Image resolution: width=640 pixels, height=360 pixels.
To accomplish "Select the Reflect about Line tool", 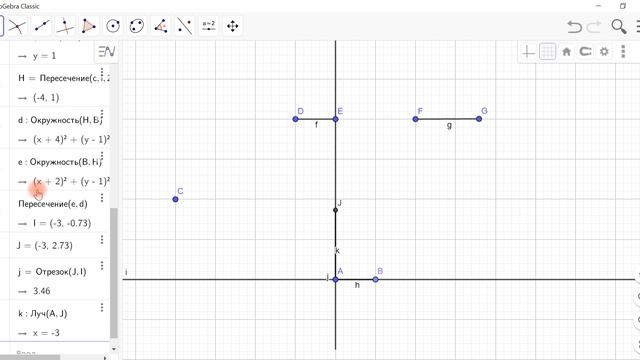I will click(184, 27).
